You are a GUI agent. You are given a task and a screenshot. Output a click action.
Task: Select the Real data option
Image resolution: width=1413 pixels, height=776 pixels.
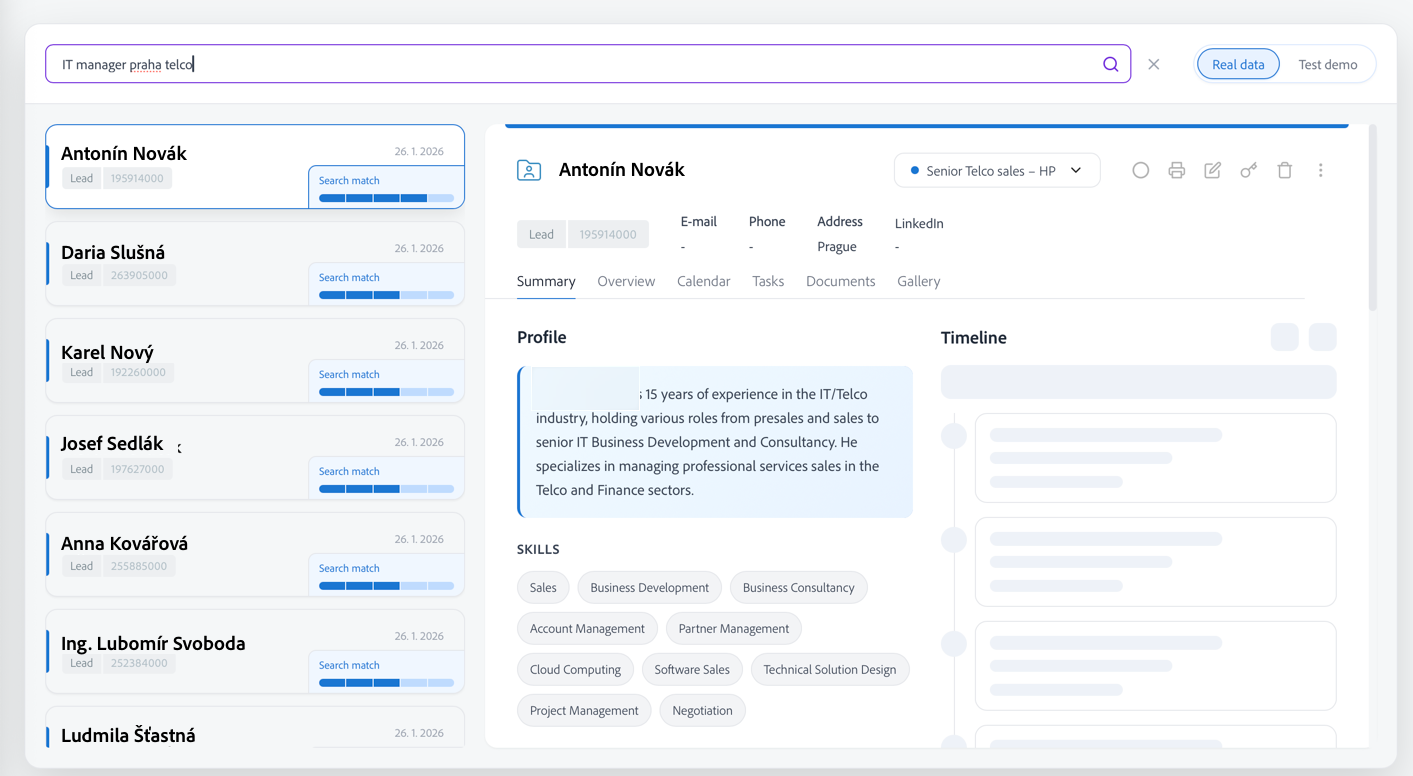1238,63
